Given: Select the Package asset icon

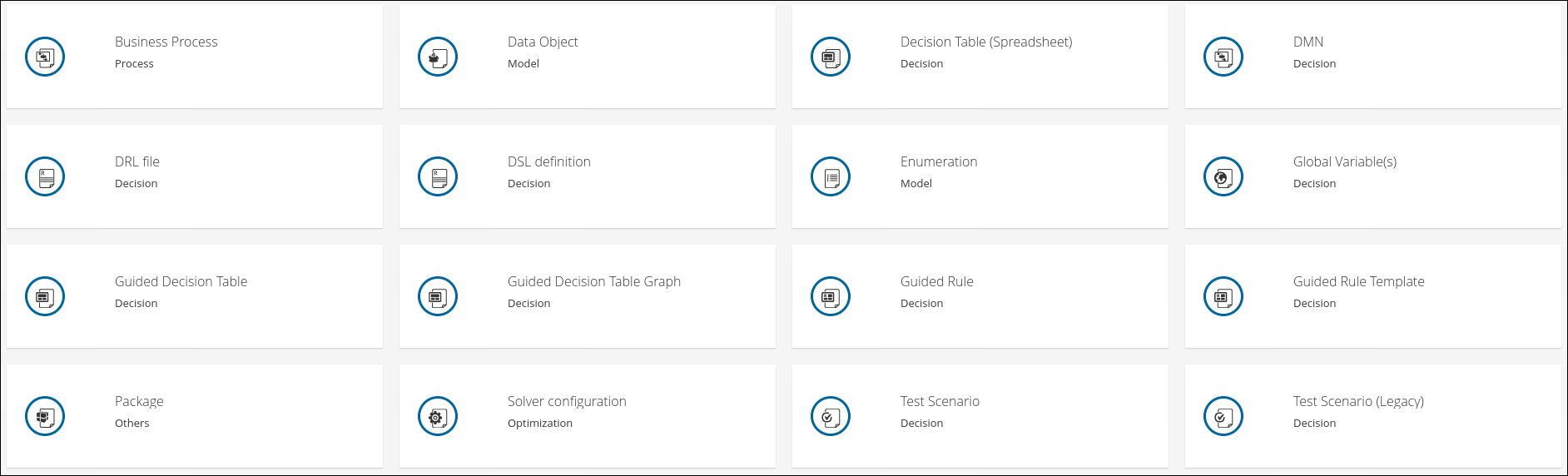Looking at the screenshot, I should coord(45,416).
